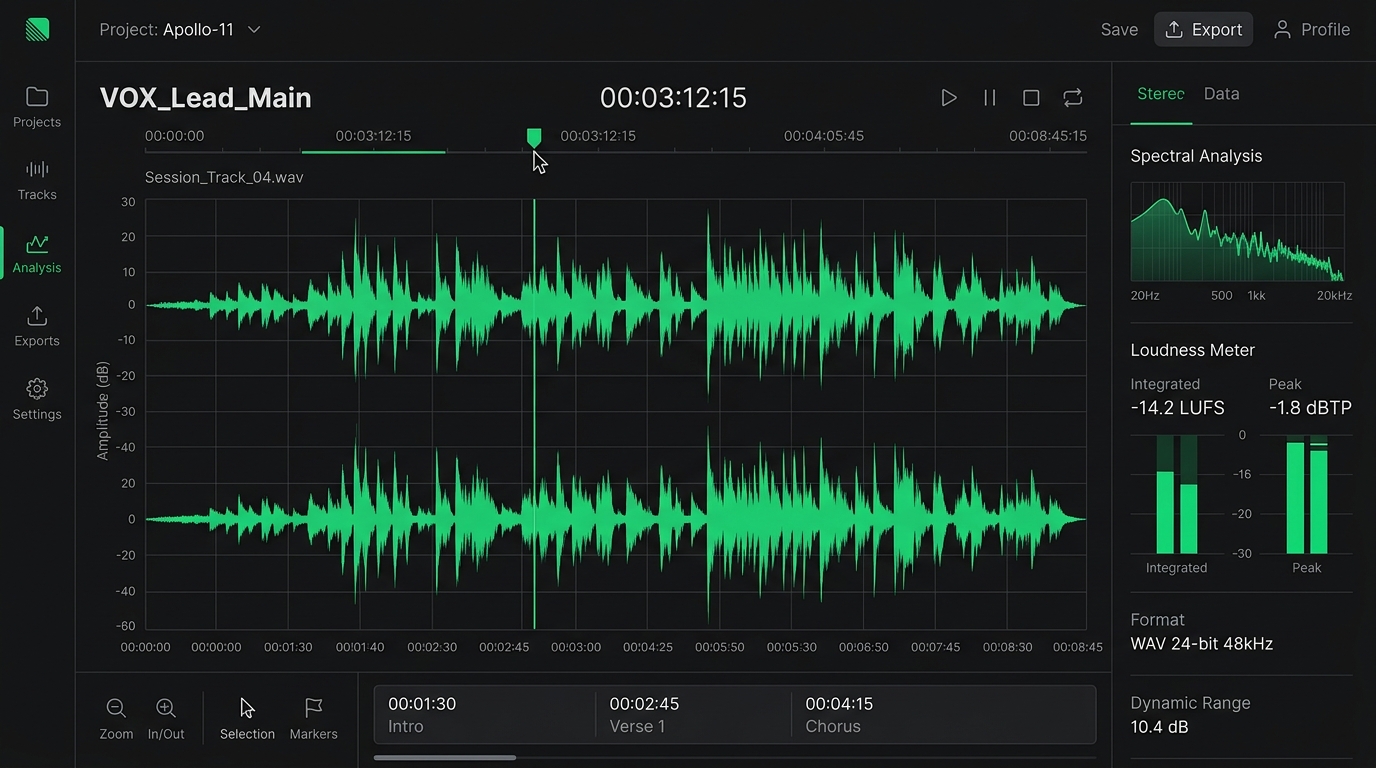Click the 00:04:05:45 timeline ruler label
Screen dimensions: 1376x768
coord(823,136)
